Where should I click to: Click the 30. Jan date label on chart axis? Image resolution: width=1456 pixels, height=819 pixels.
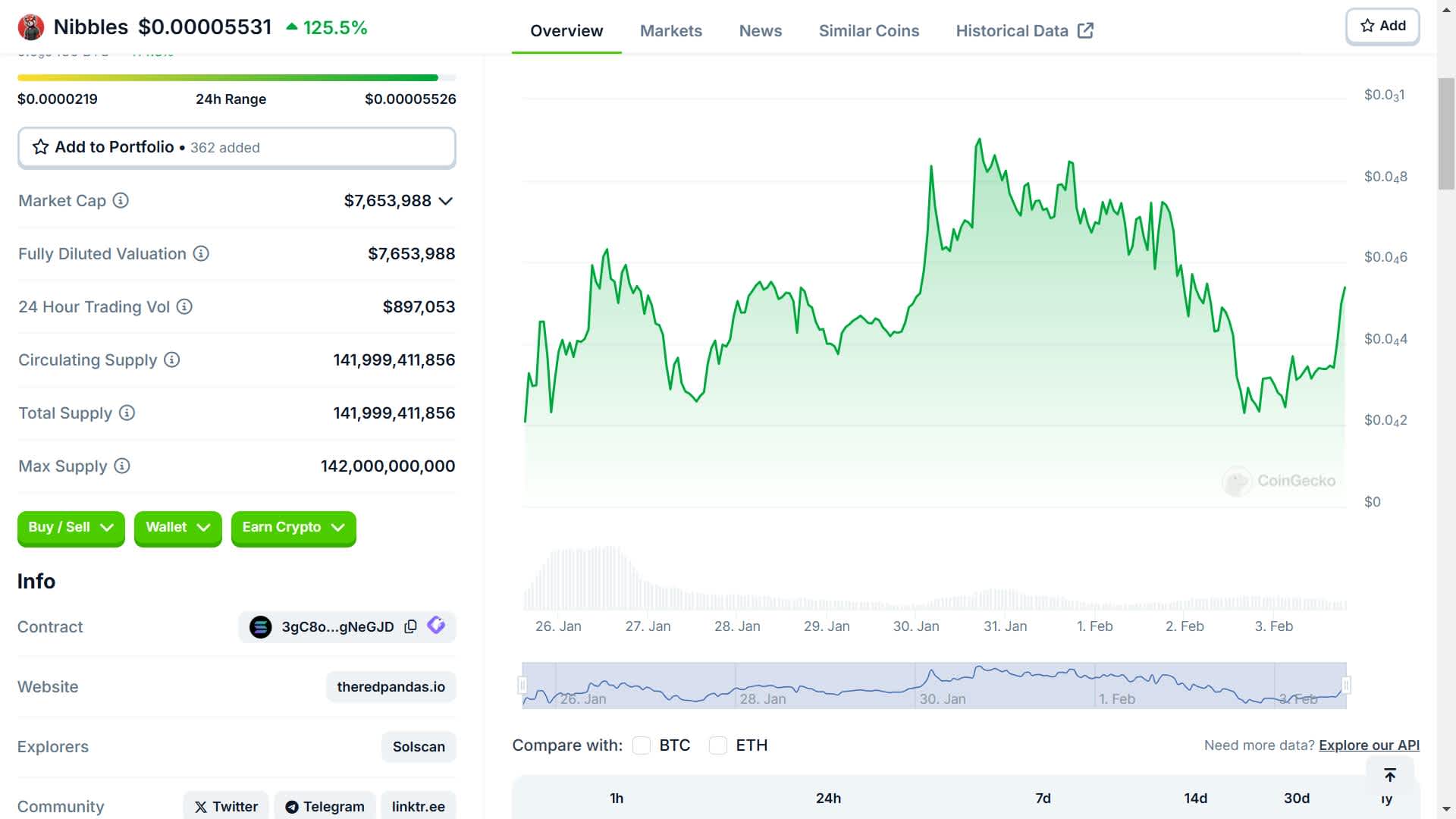pos(916,626)
